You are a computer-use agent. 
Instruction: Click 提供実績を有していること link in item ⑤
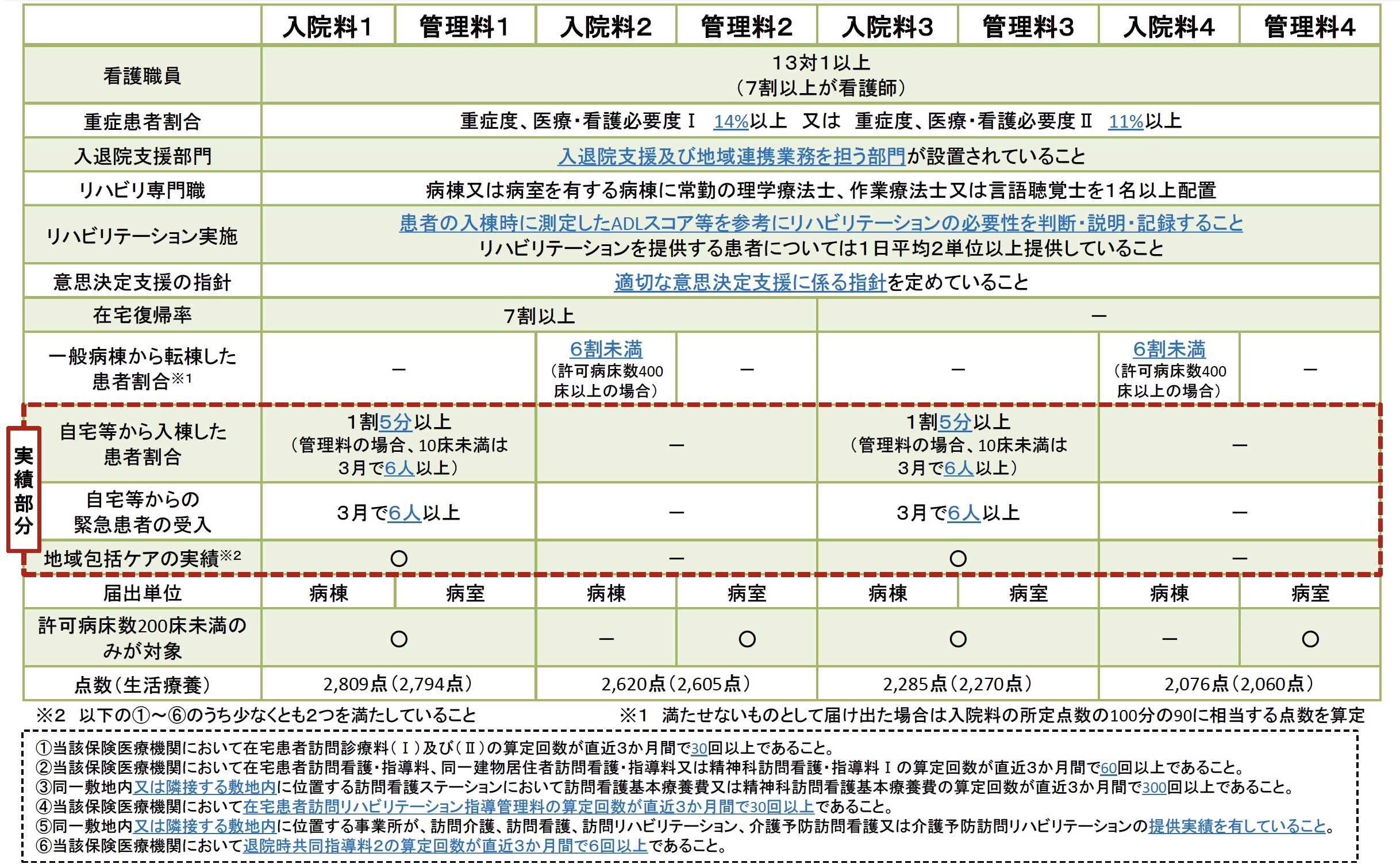(x=1237, y=827)
